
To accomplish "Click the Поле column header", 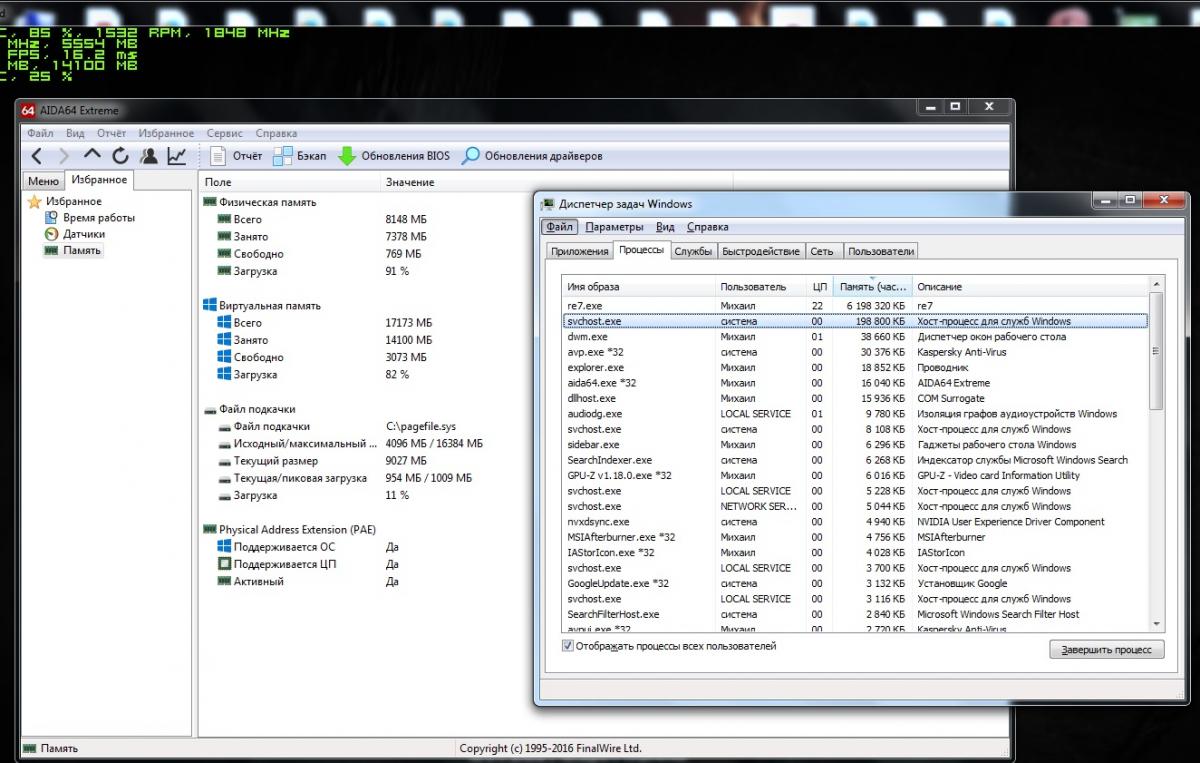I will [291, 182].
